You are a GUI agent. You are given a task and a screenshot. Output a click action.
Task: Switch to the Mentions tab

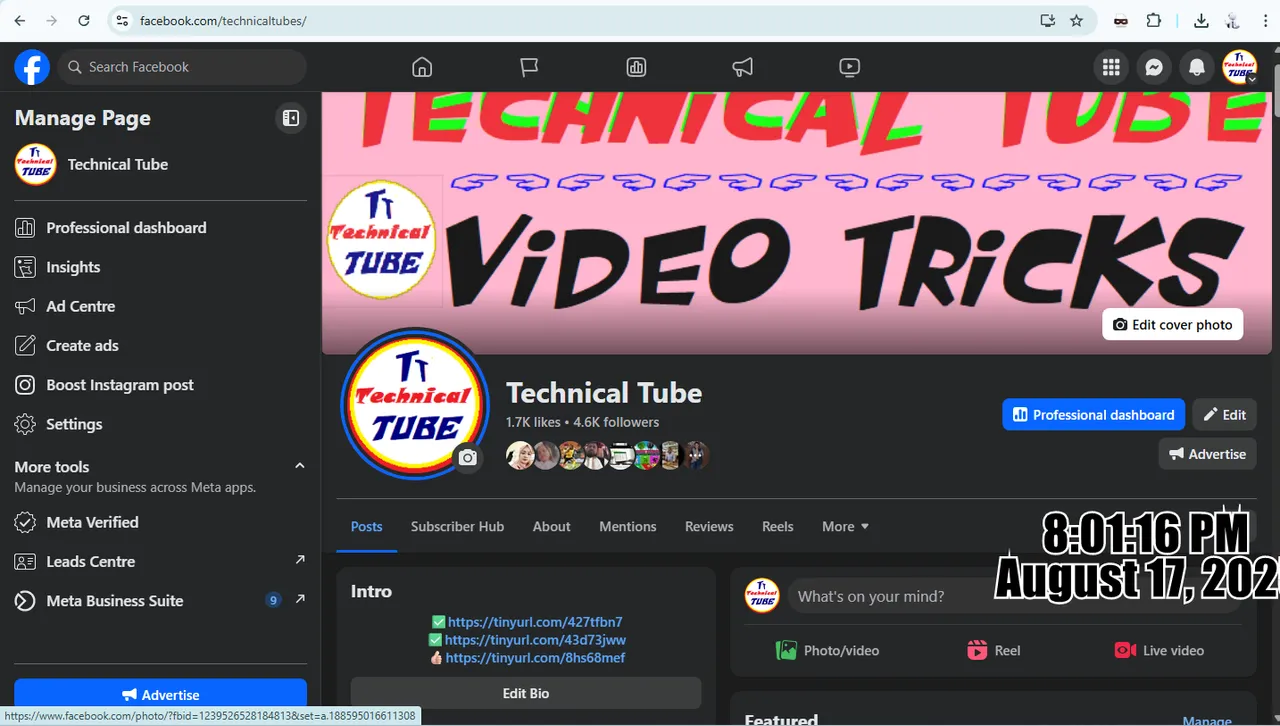pos(628,526)
